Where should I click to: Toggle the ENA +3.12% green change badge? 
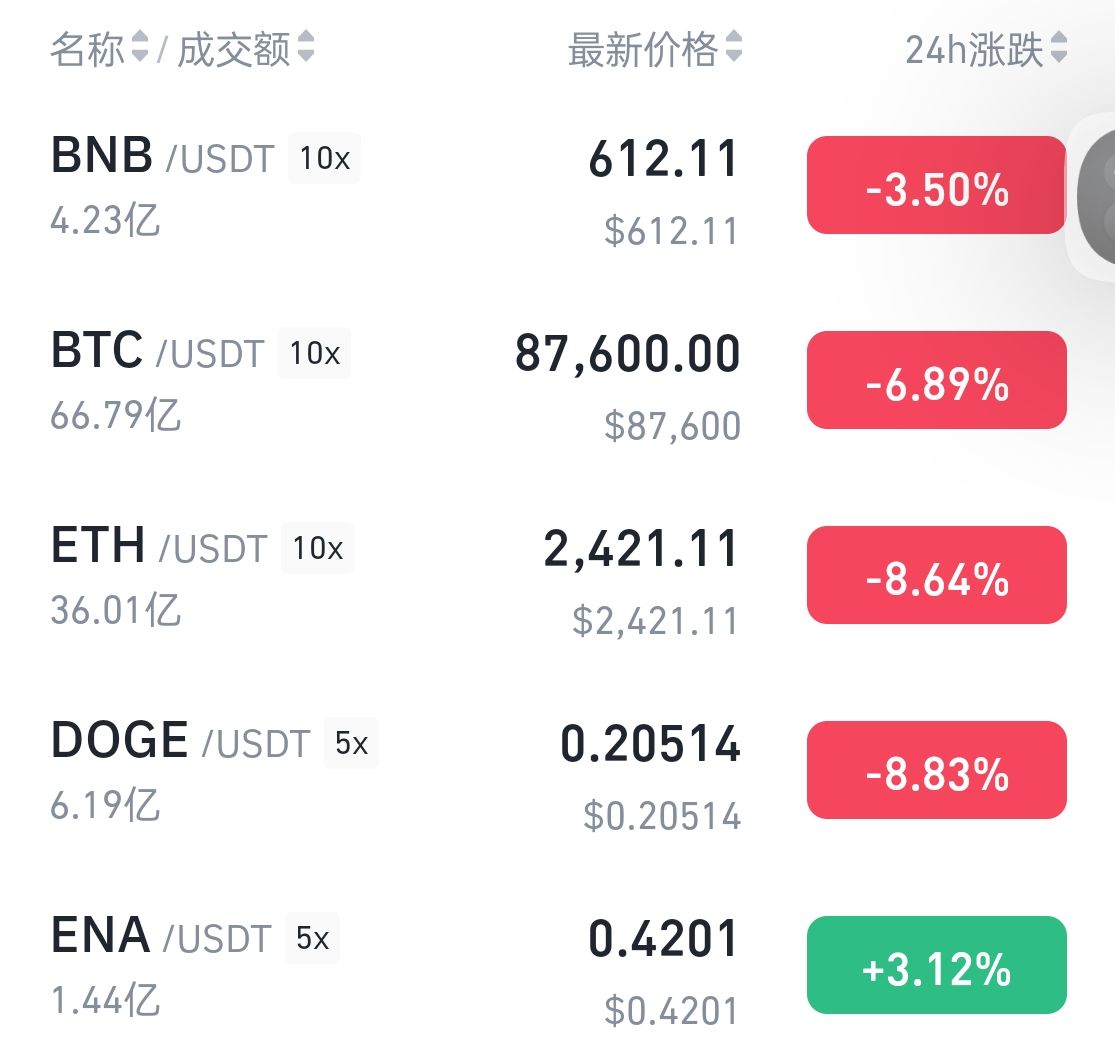point(937,965)
